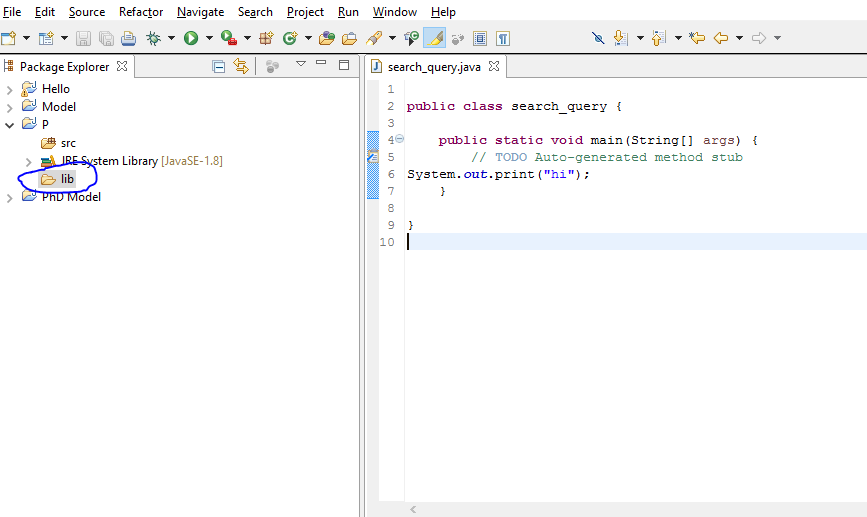Click the New Java Class icon
The image size is (867, 517).
[290, 38]
